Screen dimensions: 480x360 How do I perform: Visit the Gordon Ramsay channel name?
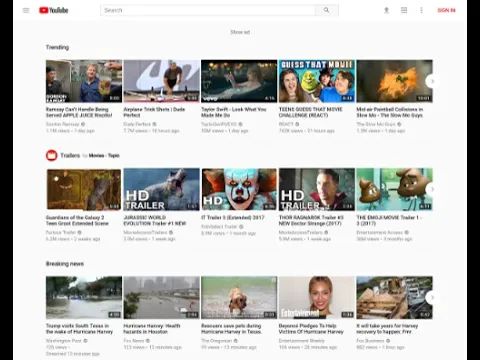point(63,124)
